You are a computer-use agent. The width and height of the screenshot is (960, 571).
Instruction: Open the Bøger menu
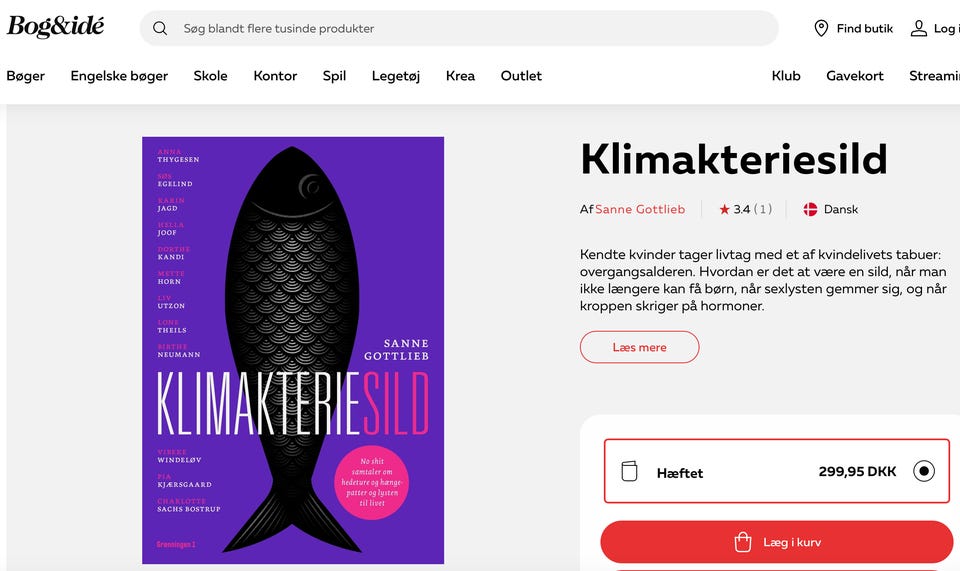(x=25, y=76)
